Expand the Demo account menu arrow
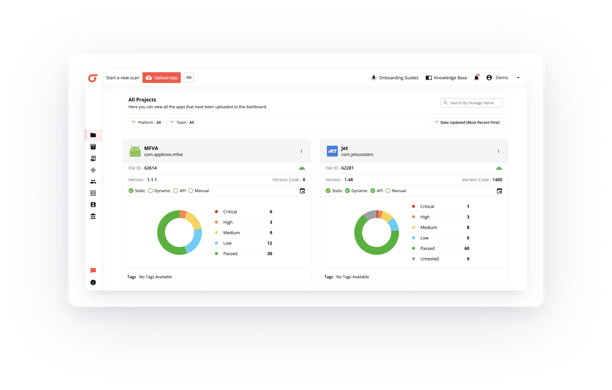 (518, 78)
